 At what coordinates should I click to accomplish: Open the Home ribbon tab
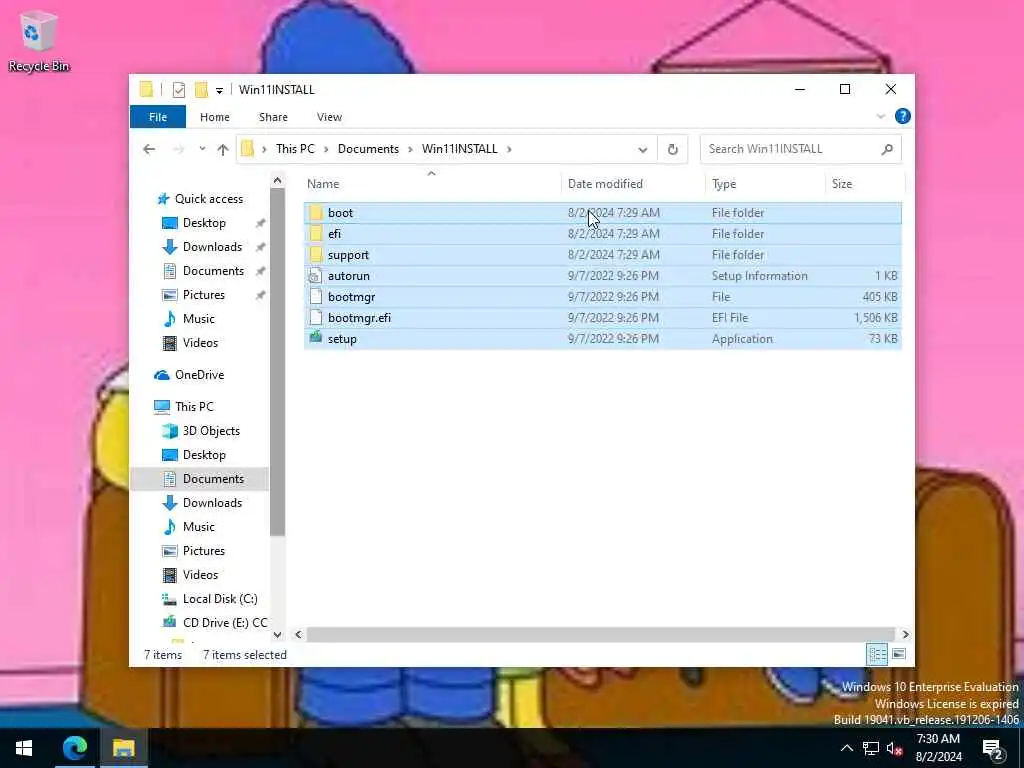click(x=214, y=117)
